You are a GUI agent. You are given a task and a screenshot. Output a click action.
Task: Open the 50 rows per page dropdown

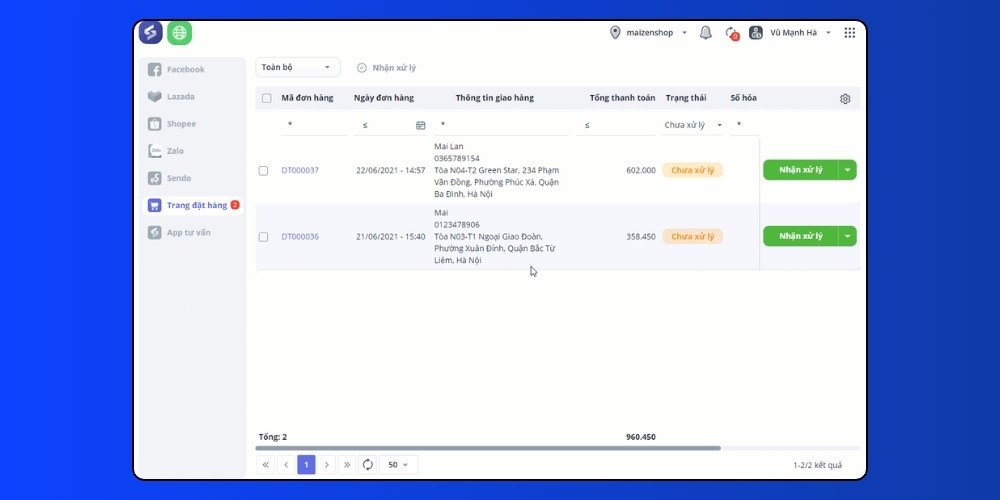[x=398, y=465]
